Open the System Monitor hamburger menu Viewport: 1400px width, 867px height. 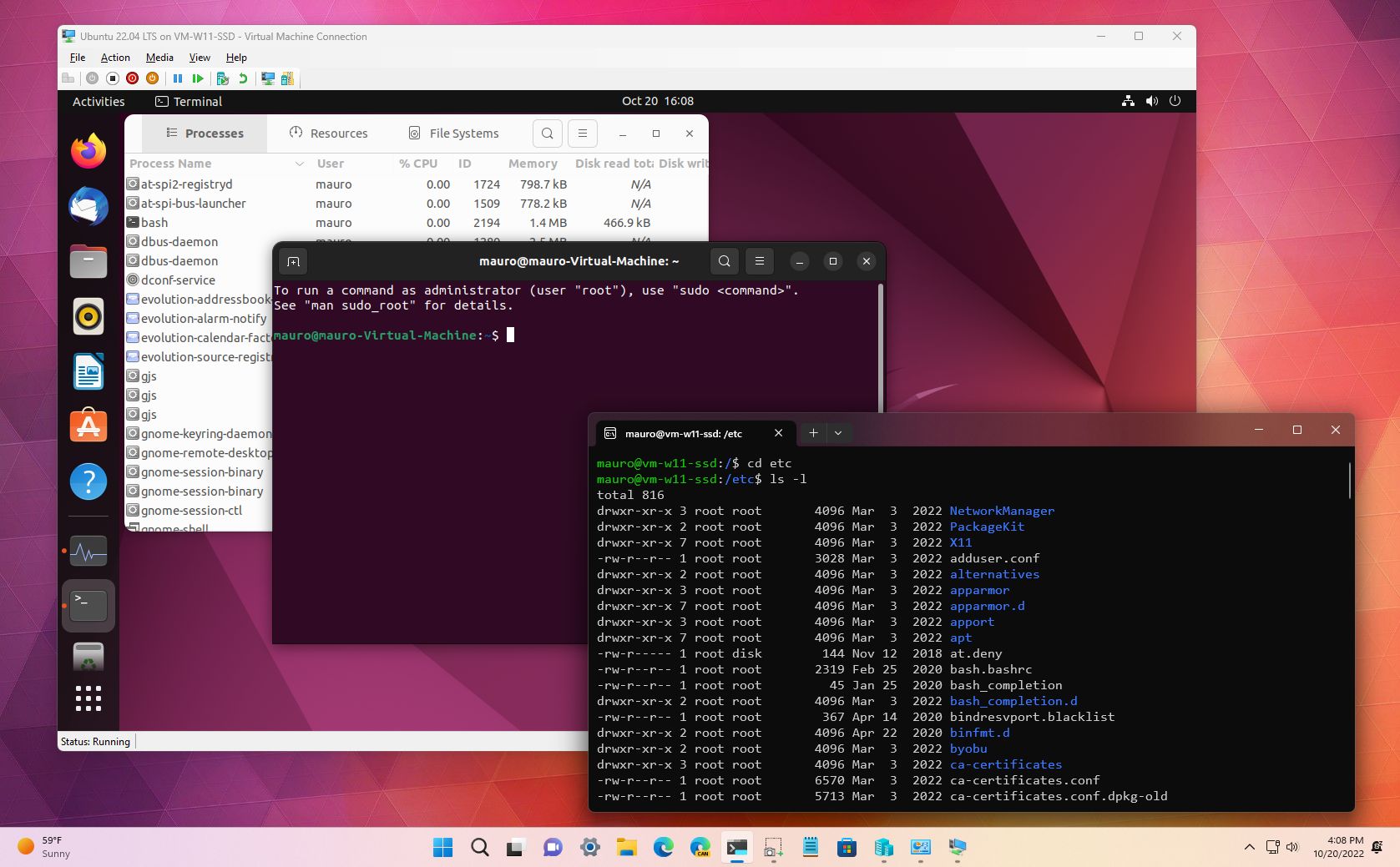(582, 134)
